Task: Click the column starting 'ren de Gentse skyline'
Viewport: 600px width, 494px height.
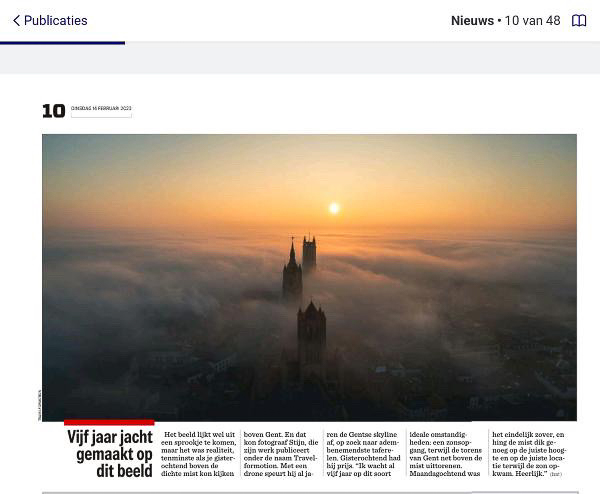Action: pyautogui.click(x=362, y=454)
